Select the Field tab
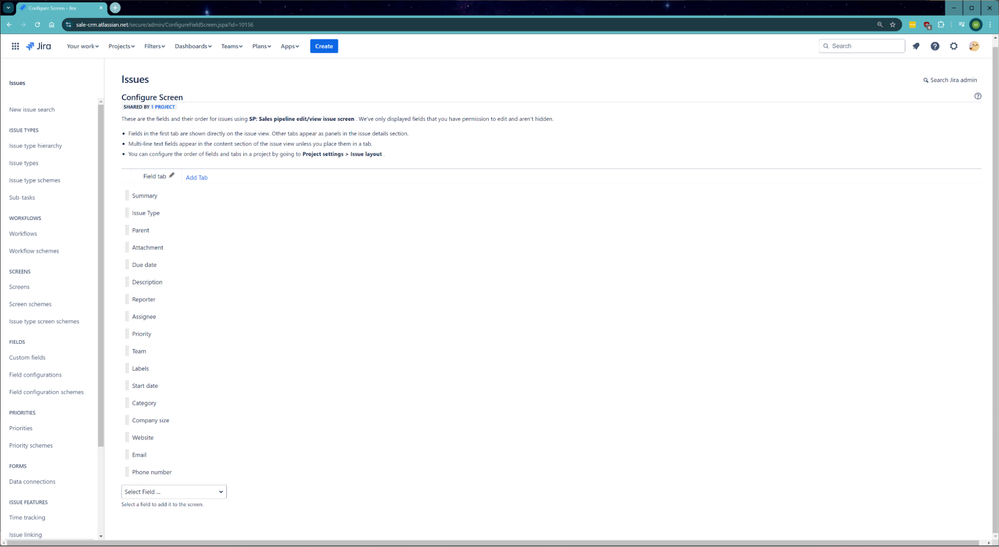Viewport: 999px width, 547px height. 154,176
